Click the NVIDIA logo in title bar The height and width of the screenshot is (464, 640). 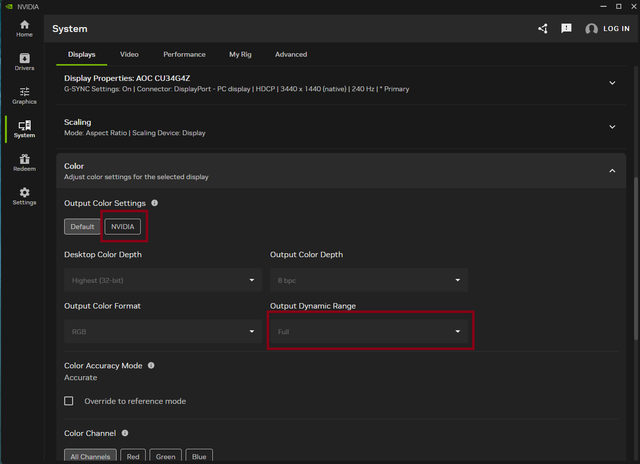(x=9, y=7)
